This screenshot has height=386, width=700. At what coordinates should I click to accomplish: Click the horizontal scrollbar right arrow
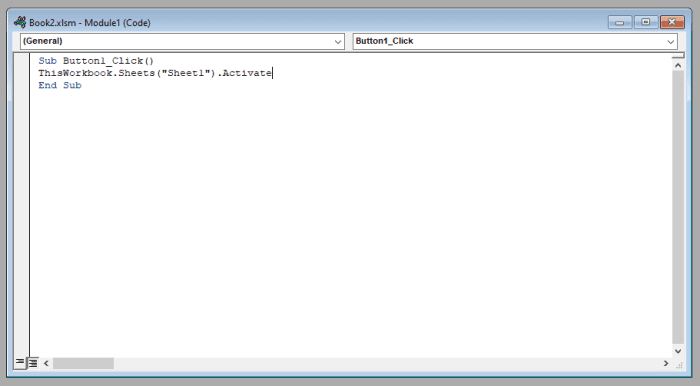pos(666,363)
